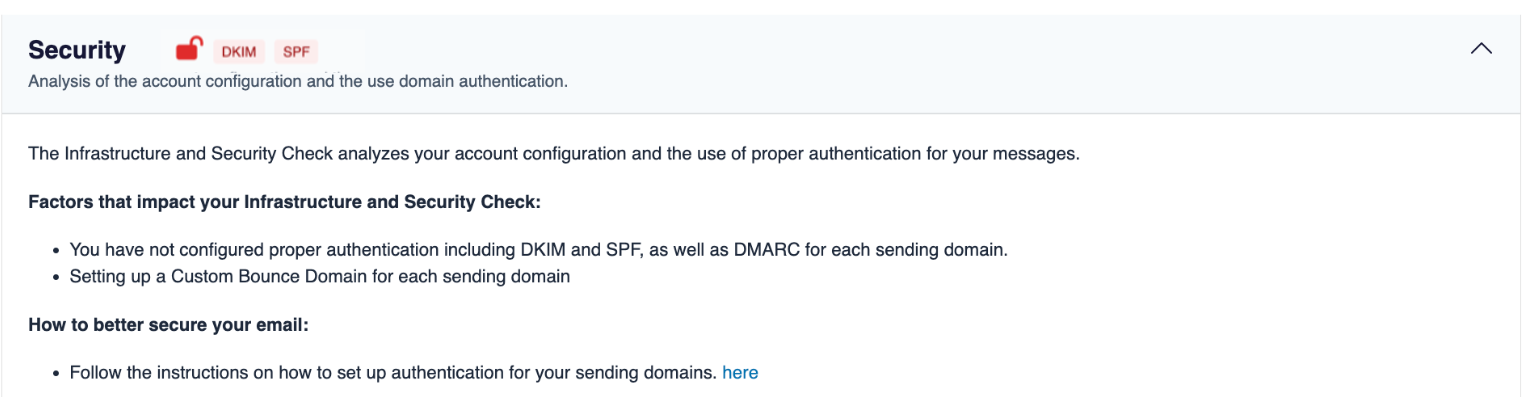Collapse the Security section with the chevron
This screenshot has height=397, width=1525.
tap(1481, 48)
